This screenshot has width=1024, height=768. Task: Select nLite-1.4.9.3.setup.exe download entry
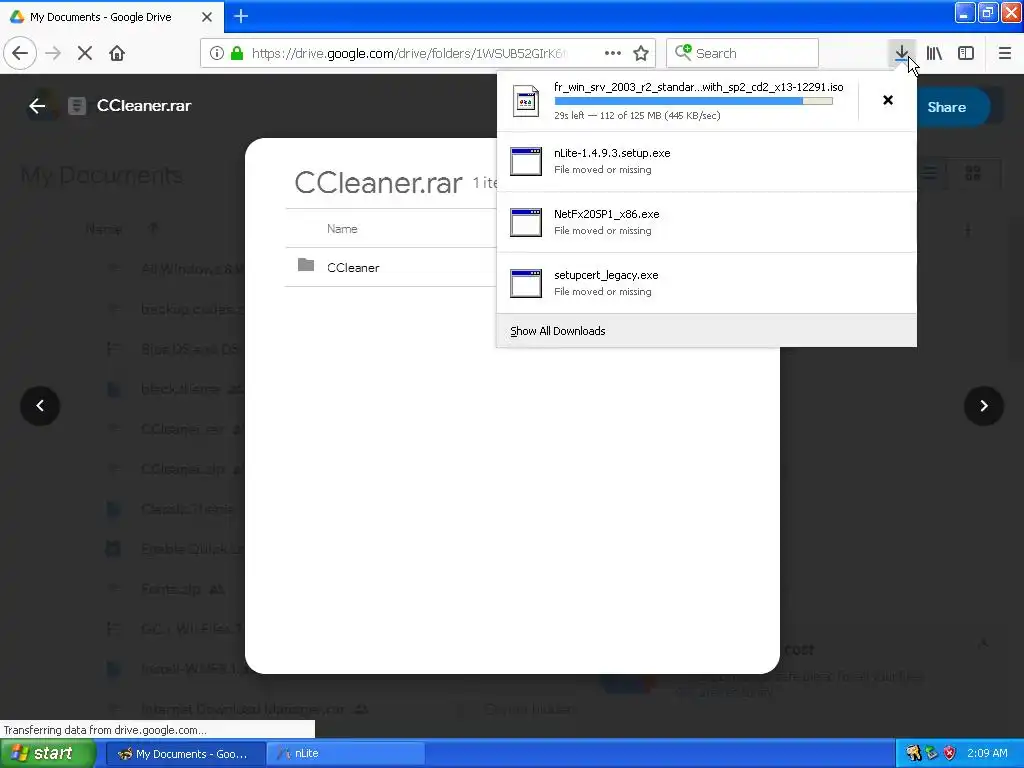pos(707,161)
